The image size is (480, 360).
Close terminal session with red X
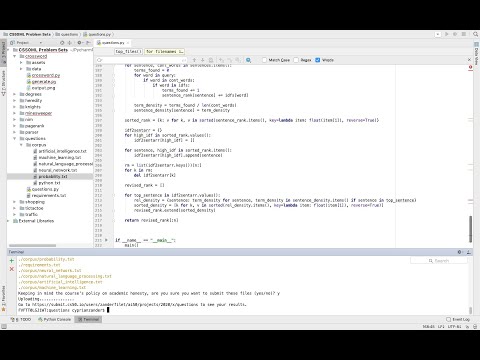pos(12,269)
